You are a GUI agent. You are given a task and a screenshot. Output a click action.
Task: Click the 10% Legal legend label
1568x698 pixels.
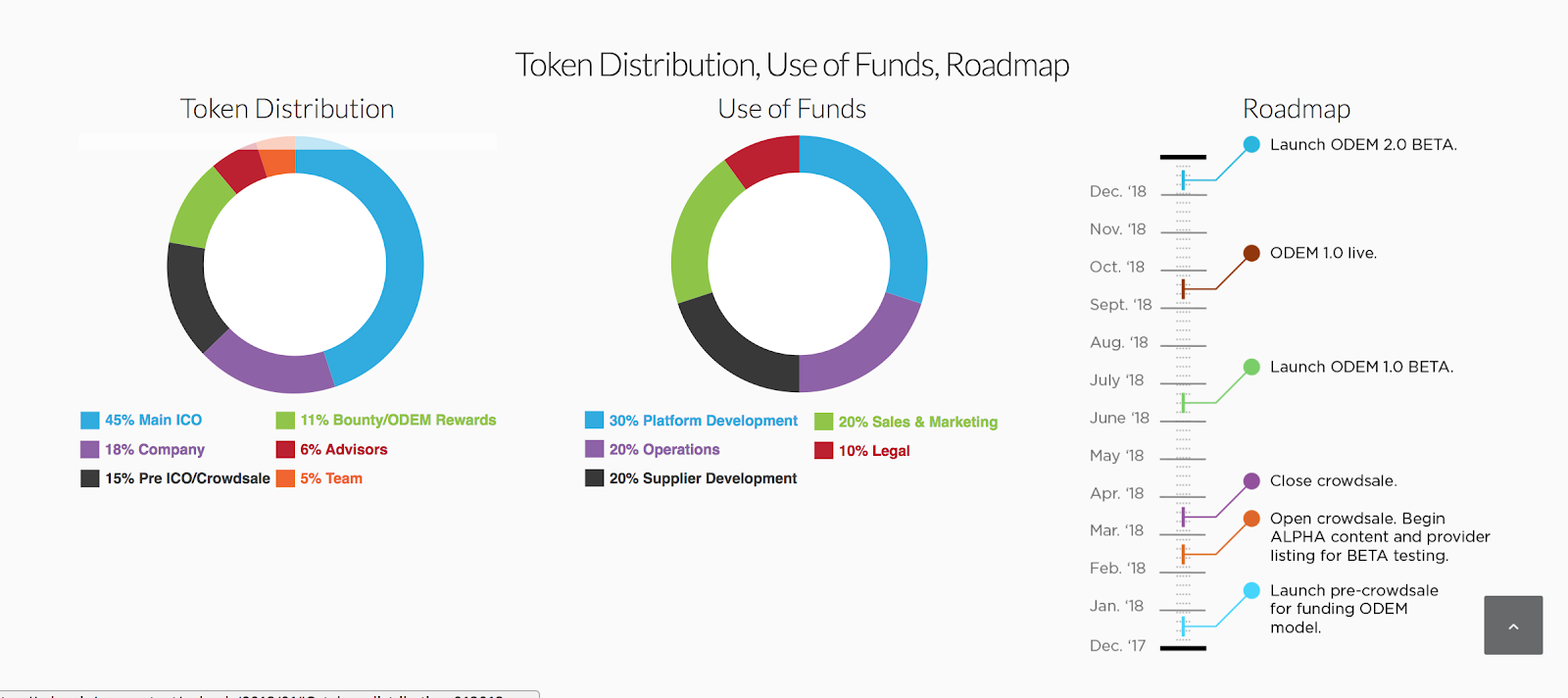pos(874,451)
